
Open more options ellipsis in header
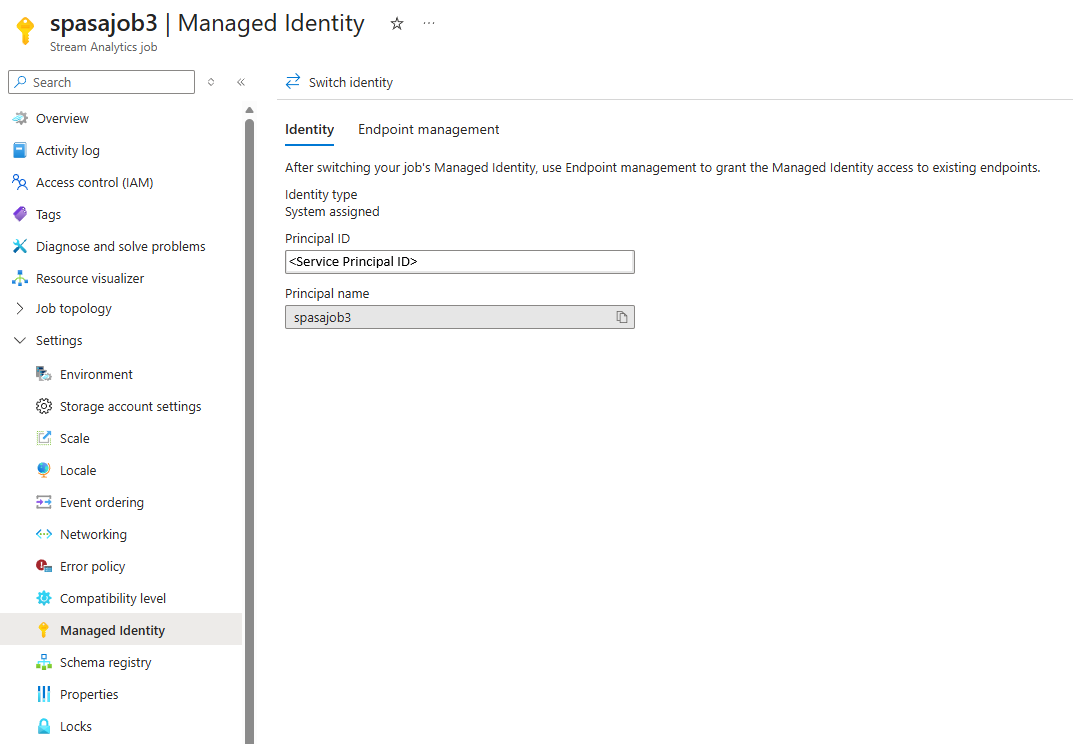point(429,24)
